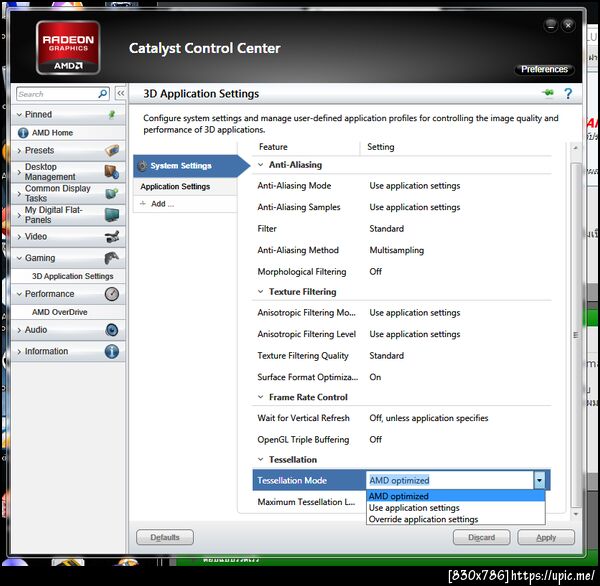600x586 pixels.
Task: Collapse the Texture Filtering section
Action: click(x=261, y=292)
